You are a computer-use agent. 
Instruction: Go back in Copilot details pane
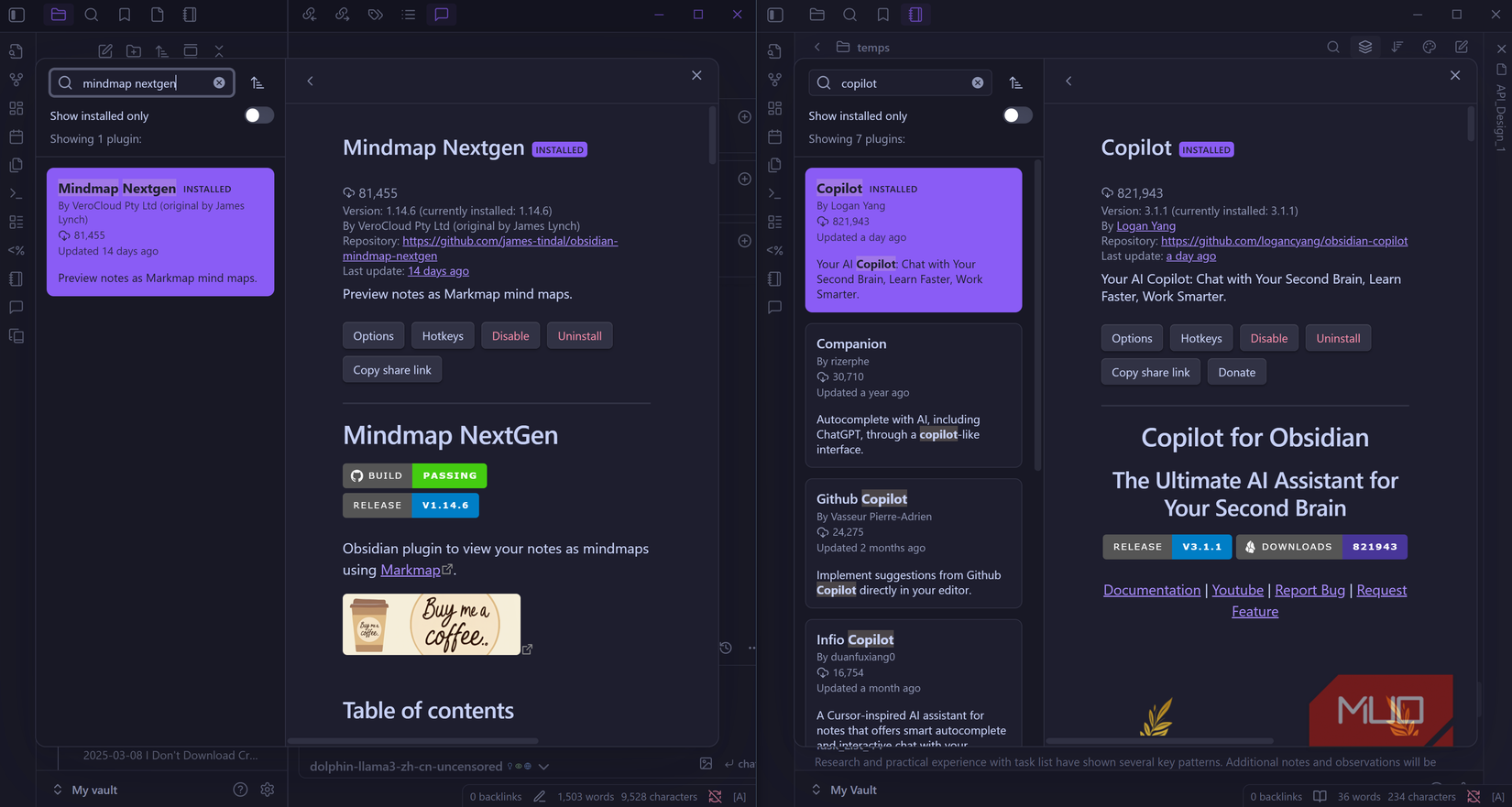coord(1068,82)
